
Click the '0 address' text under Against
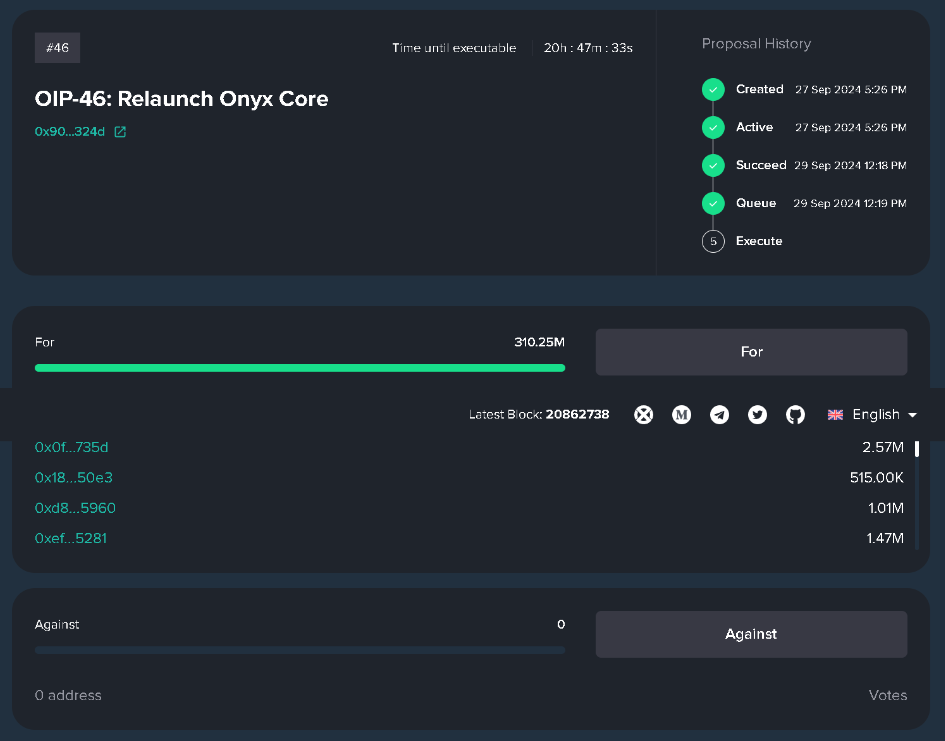pos(68,695)
